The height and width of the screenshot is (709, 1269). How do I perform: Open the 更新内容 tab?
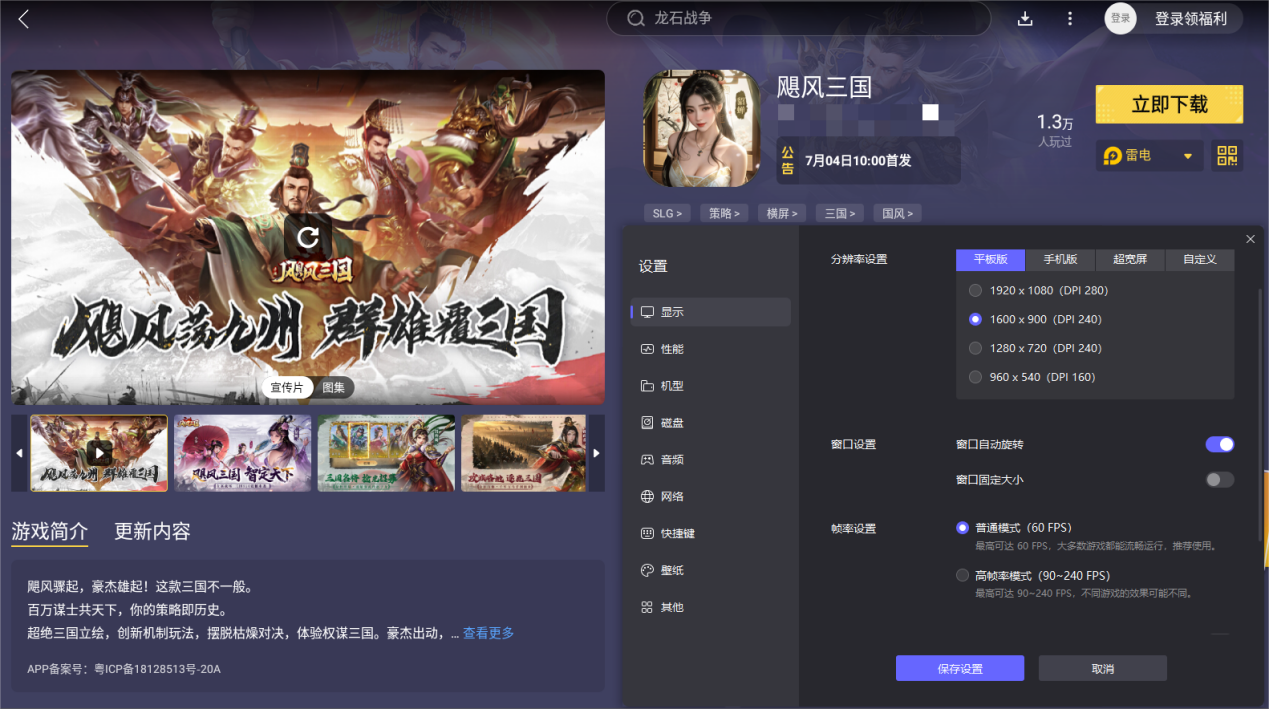coord(152,532)
